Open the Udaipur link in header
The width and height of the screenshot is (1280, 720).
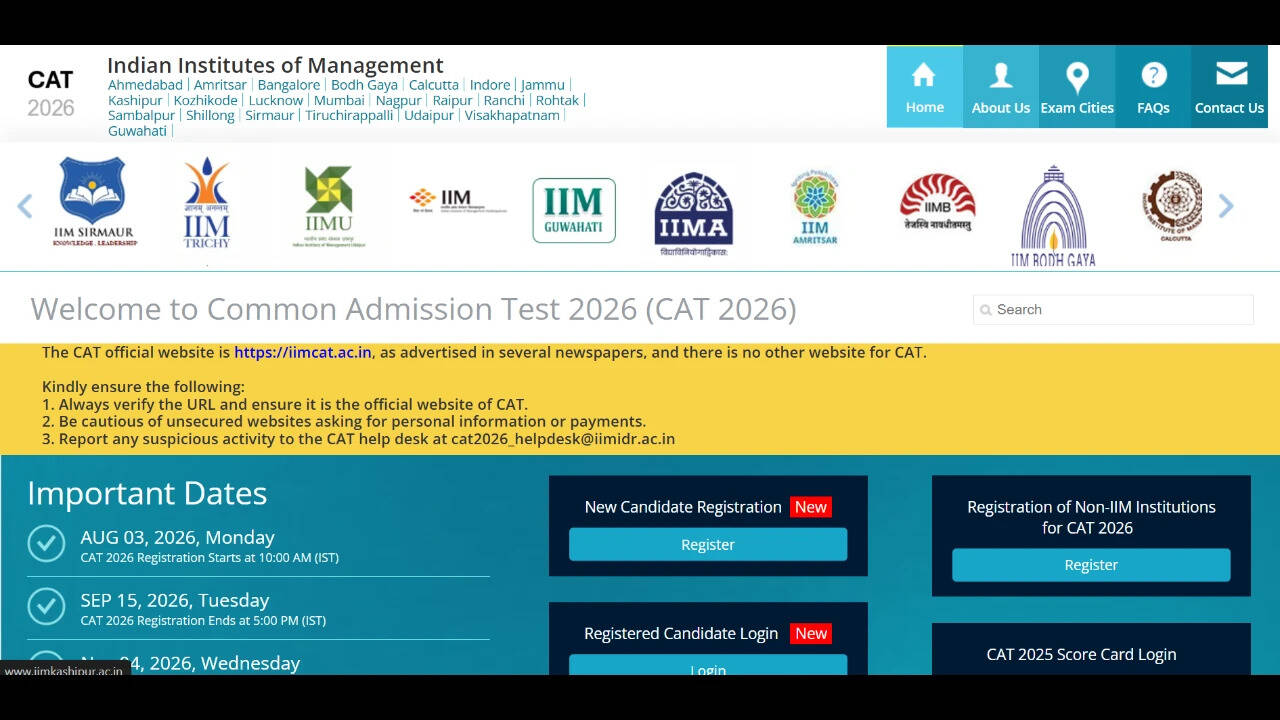(x=429, y=115)
